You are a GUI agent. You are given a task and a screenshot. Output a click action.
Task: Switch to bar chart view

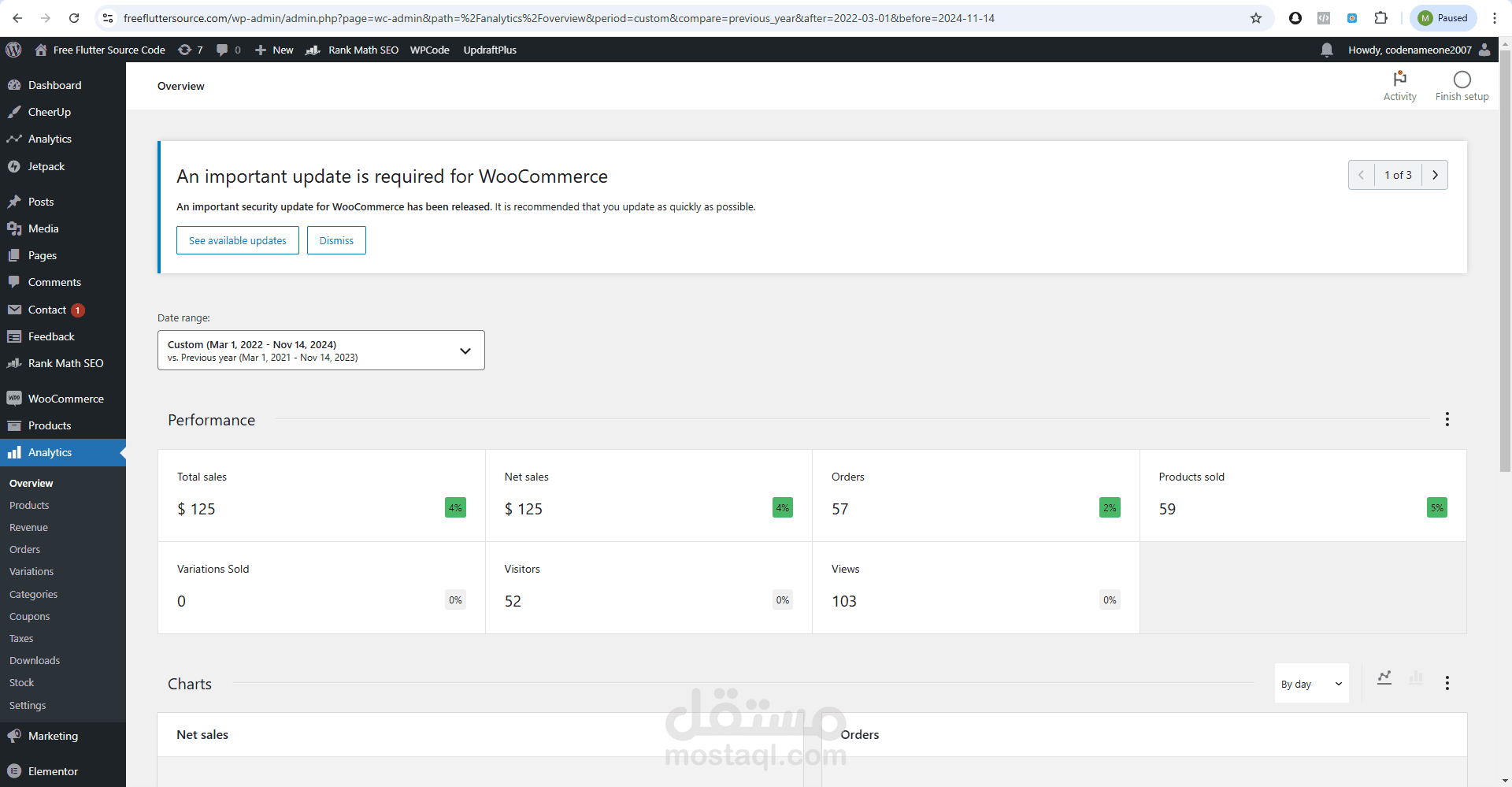1416,677
